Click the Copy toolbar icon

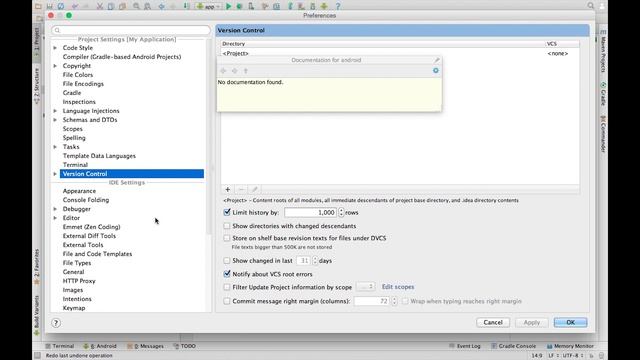click(111, 6)
